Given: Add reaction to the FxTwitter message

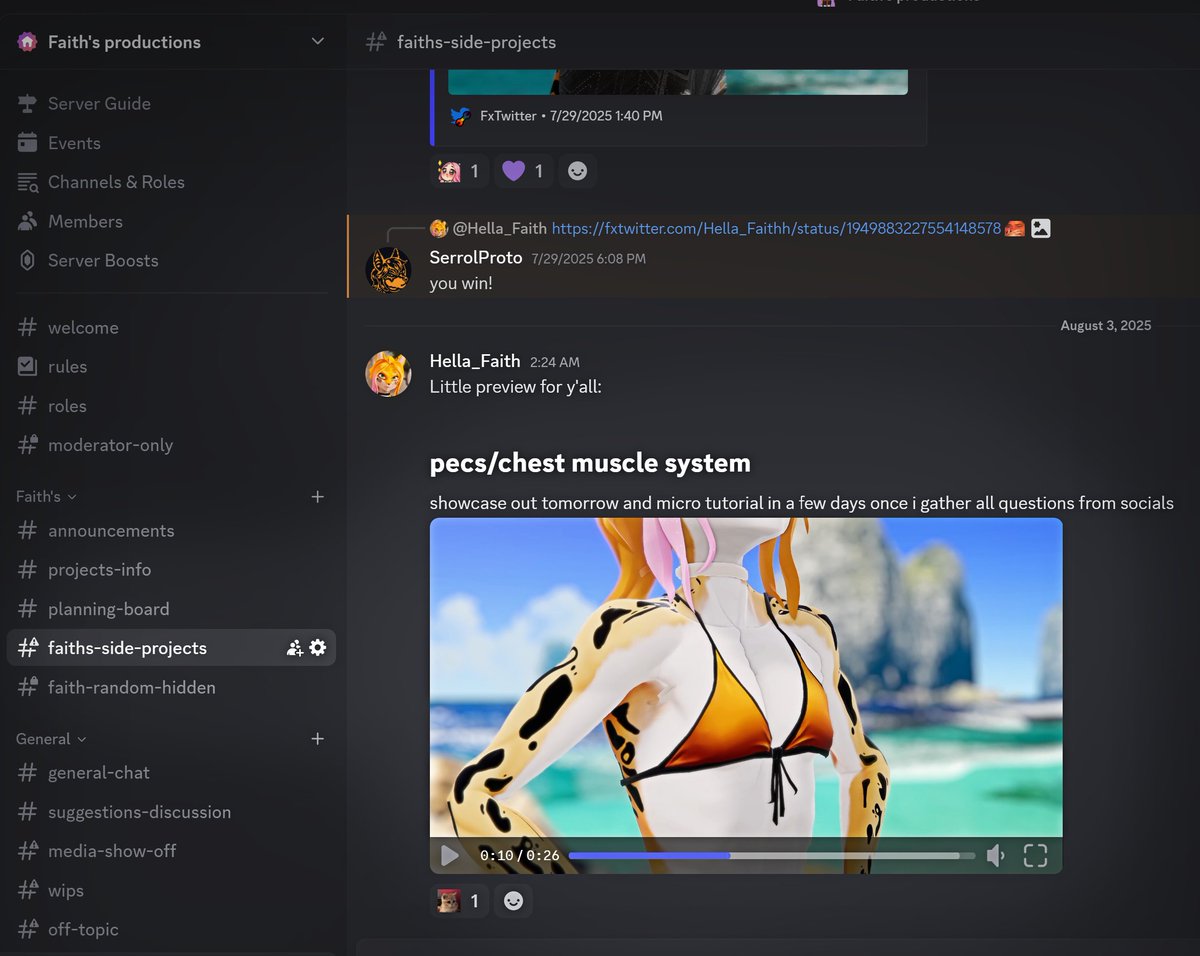Looking at the screenshot, I should (x=577, y=171).
